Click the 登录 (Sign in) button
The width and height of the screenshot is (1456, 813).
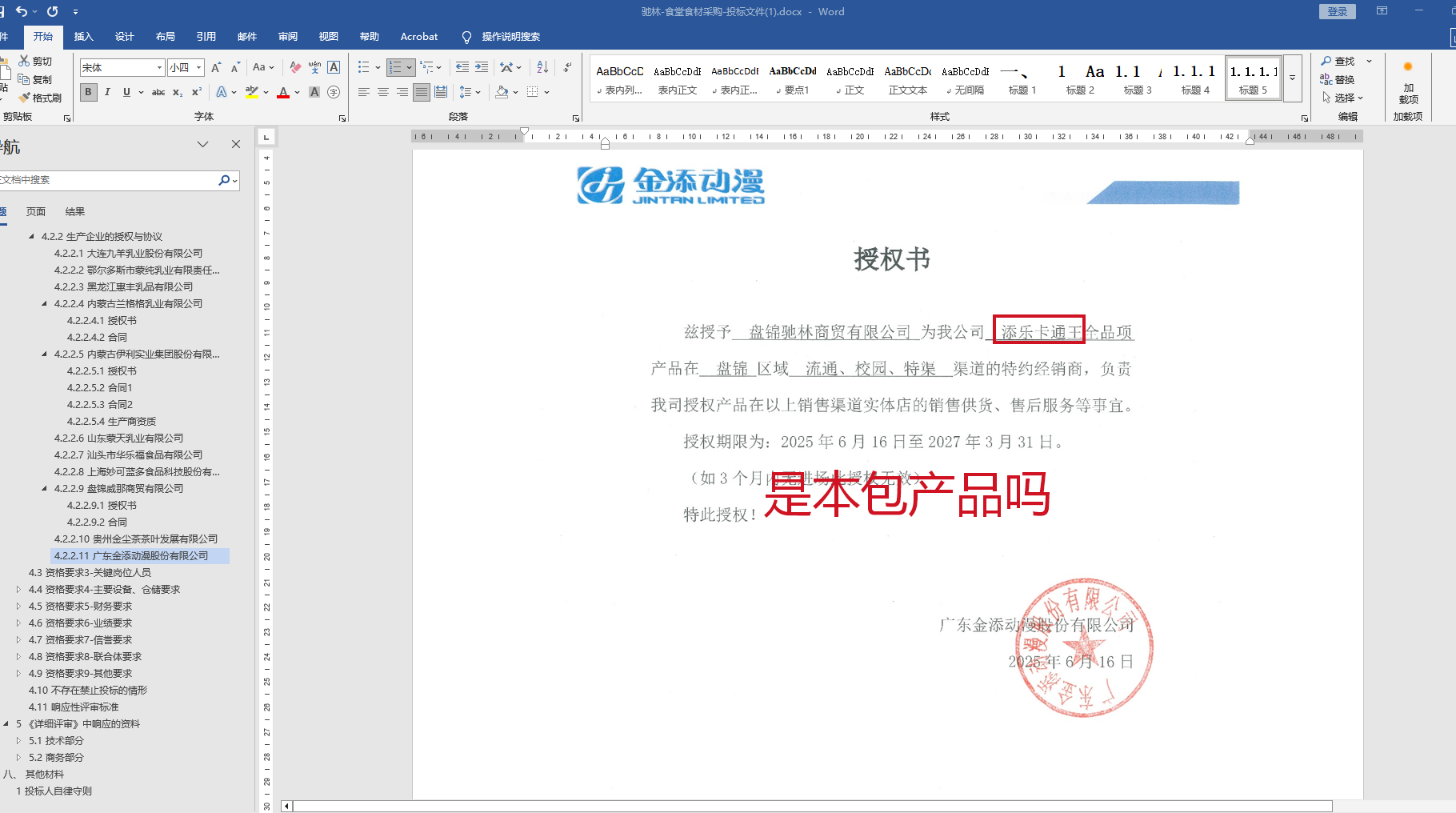[x=1338, y=11]
